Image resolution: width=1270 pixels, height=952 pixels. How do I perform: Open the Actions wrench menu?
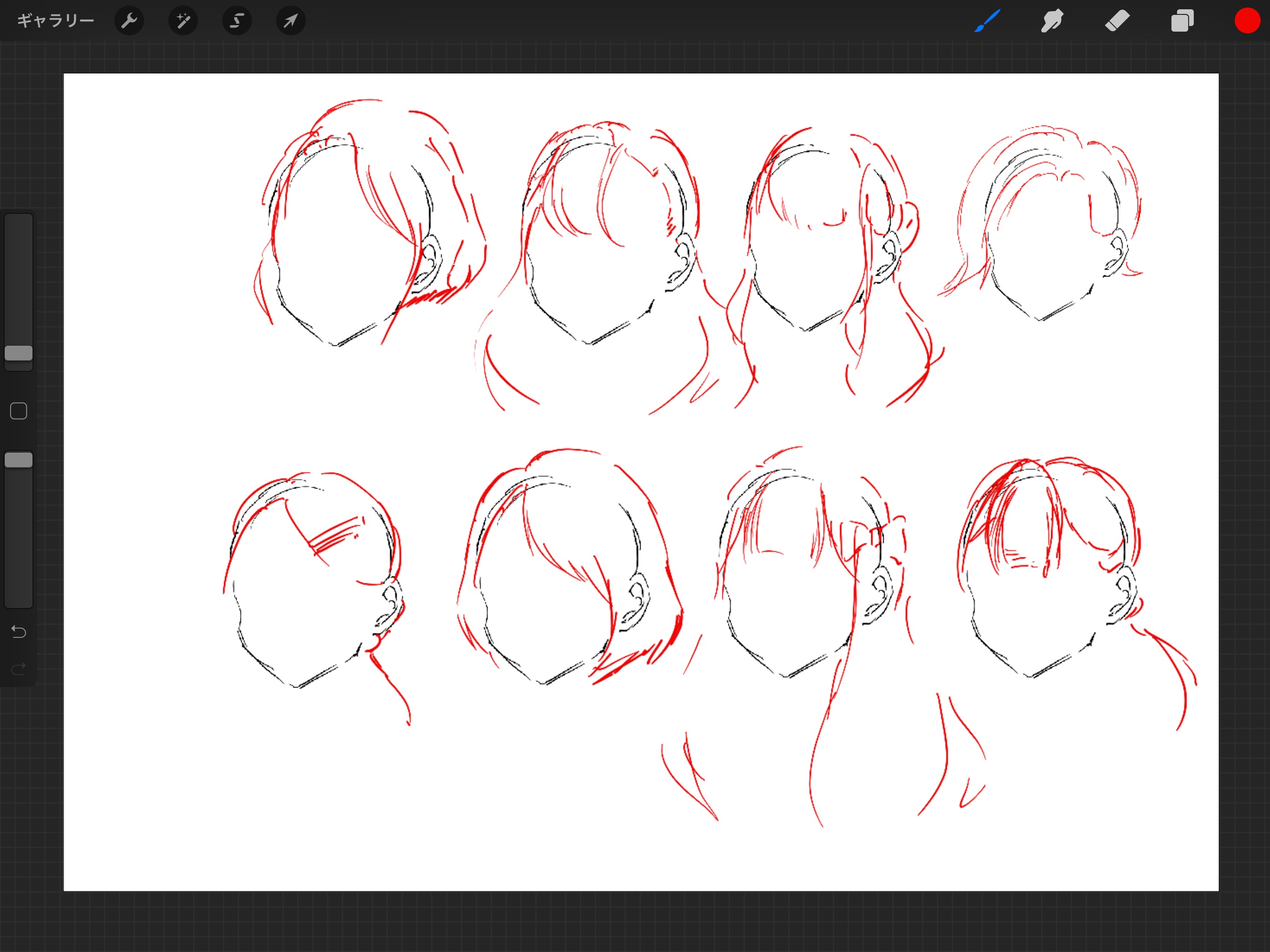coord(129,21)
